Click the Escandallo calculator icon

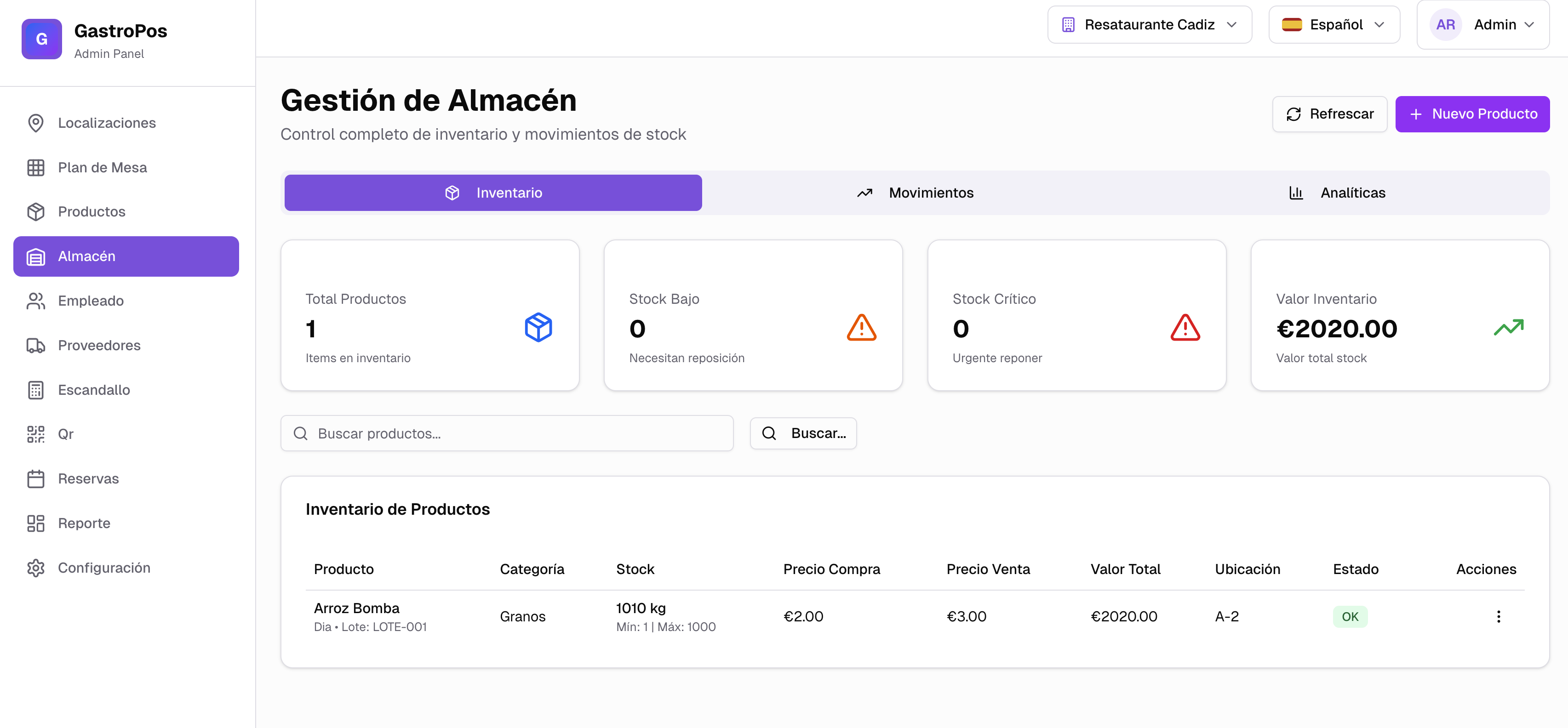35,390
